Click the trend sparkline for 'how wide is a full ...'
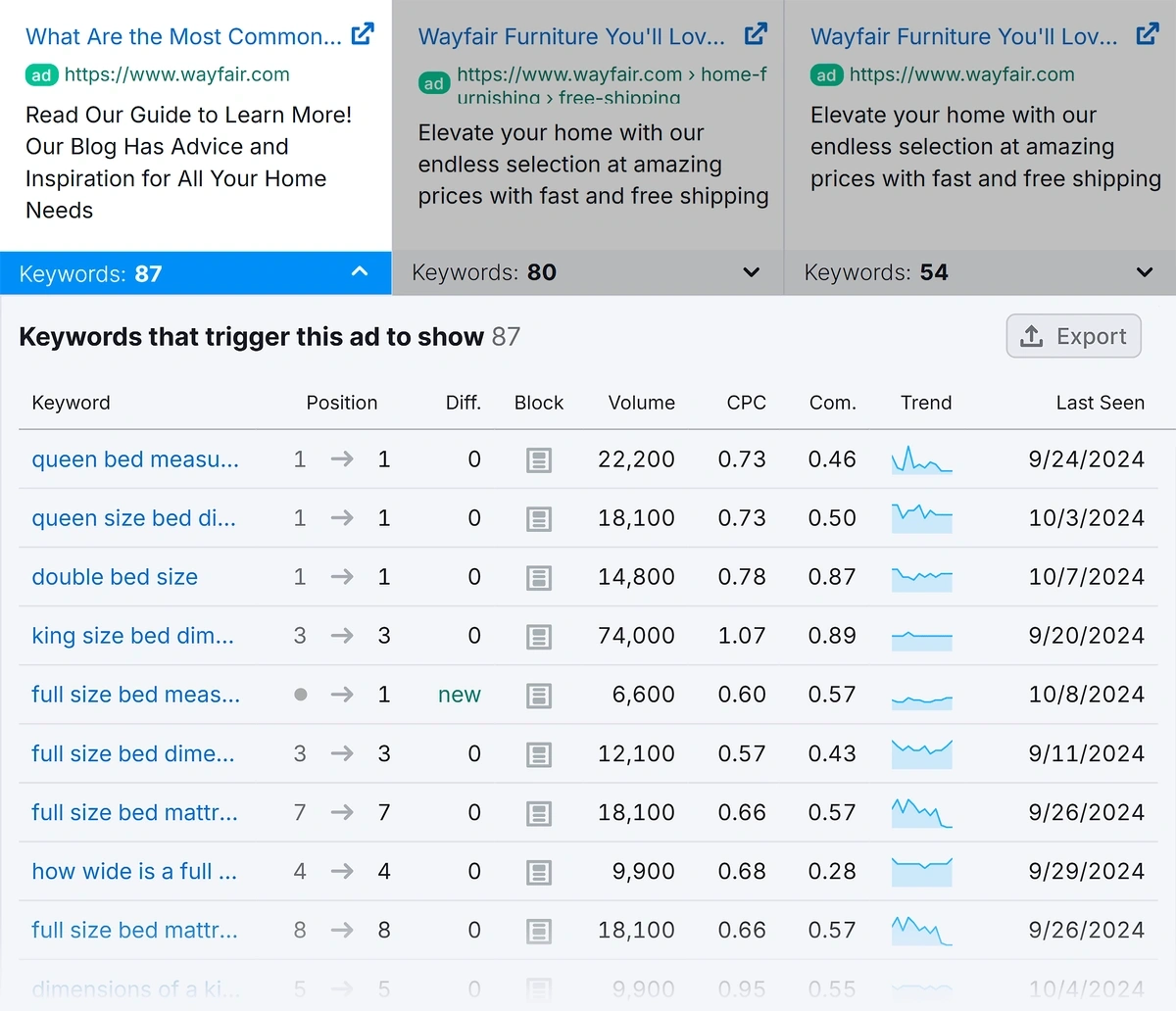 922,871
